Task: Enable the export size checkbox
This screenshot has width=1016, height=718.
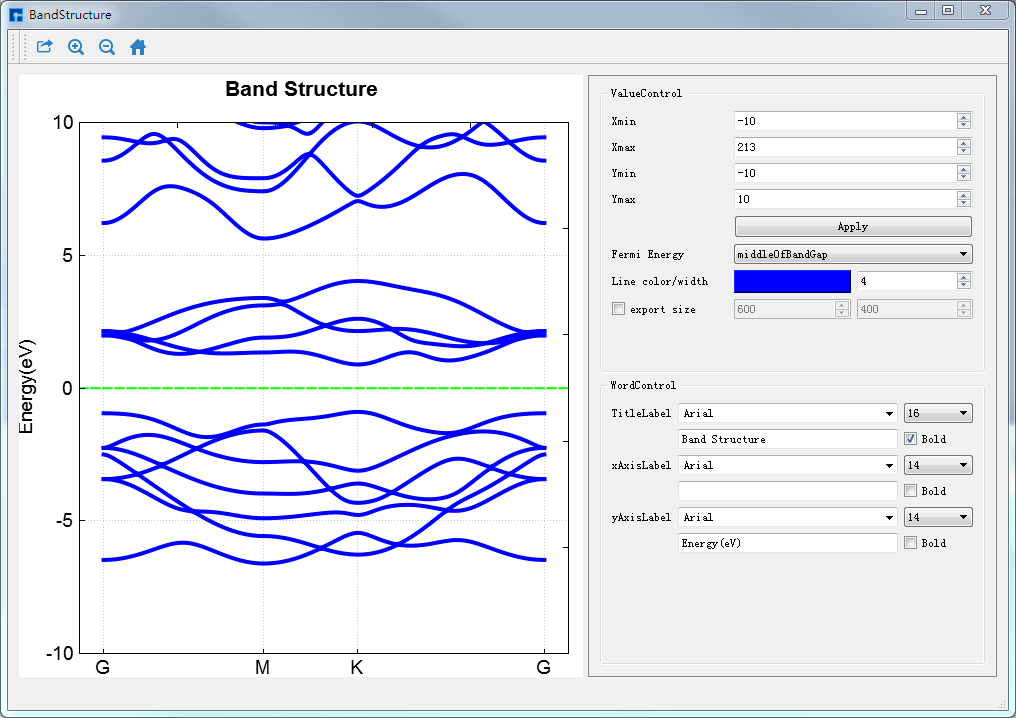Action: (618, 309)
